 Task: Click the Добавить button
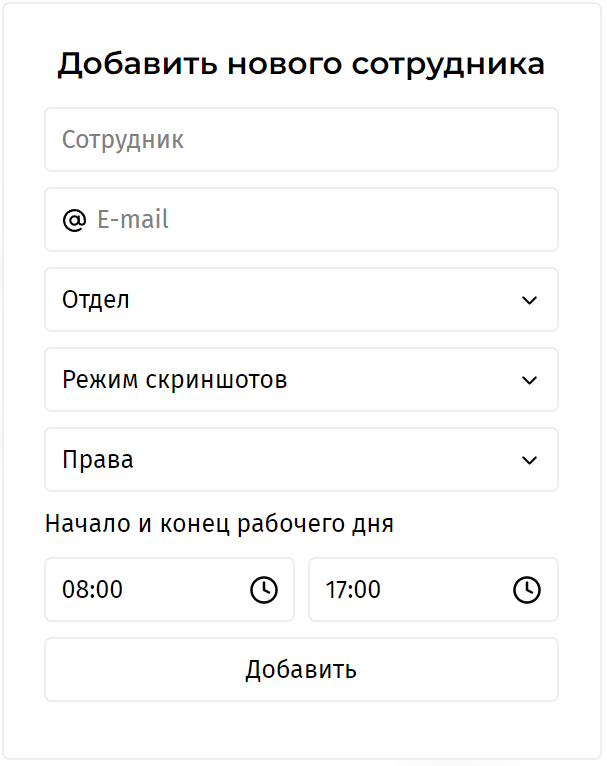pos(301,670)
